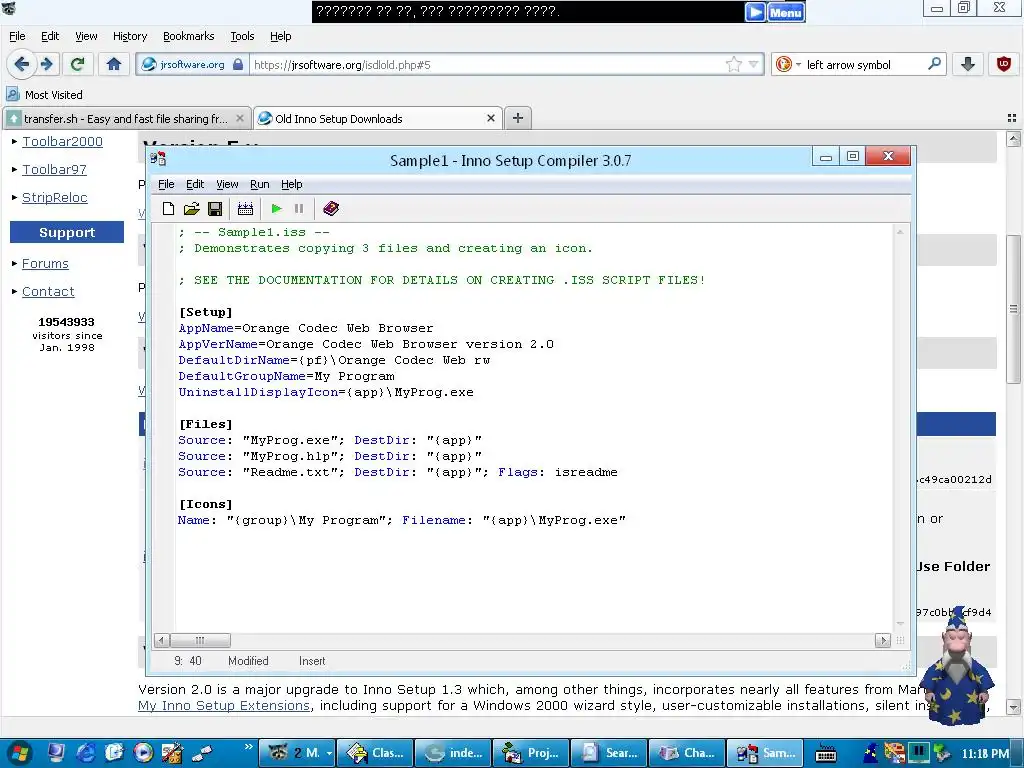The height and width of the screenshot is (768, 1024).
Task: Go back with the browser back arrow
Action: [x=22, y=64]
